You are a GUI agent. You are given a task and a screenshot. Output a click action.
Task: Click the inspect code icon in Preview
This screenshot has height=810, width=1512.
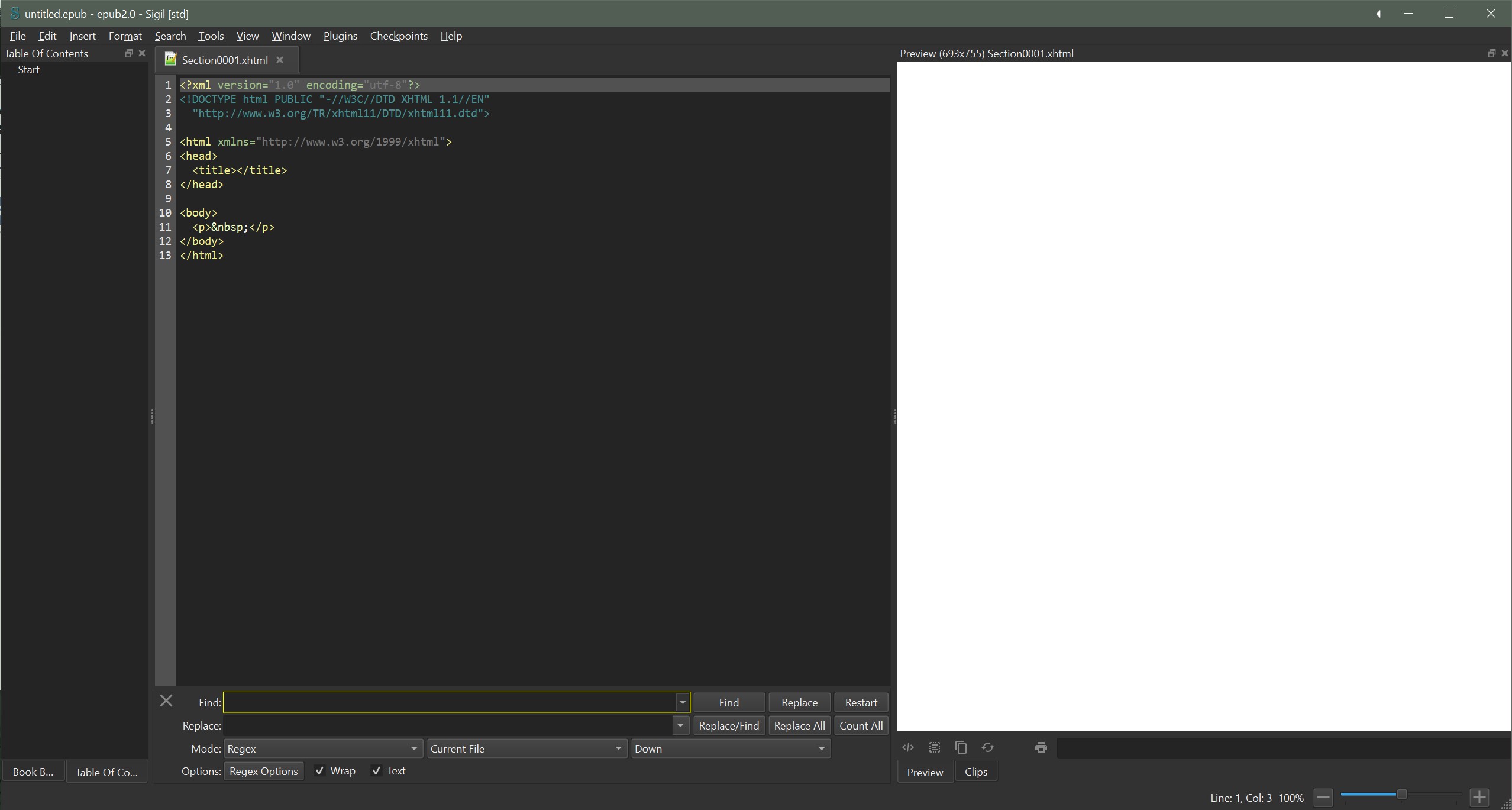(x=907, y=747)
